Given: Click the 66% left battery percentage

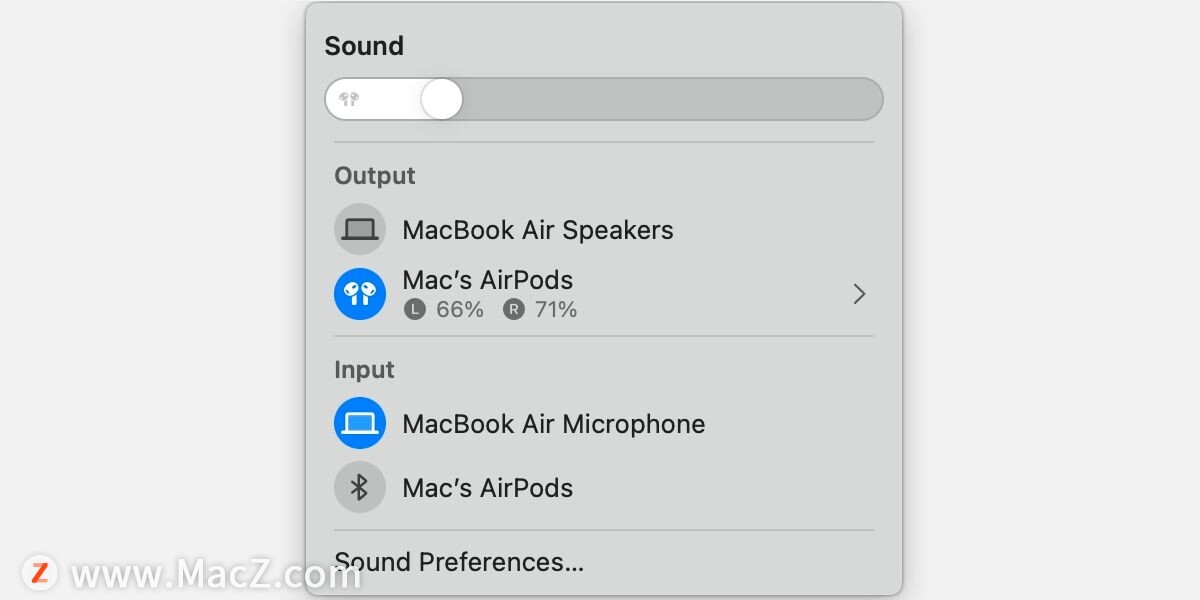Looking at the screenshot, I should tap(459, 310).
